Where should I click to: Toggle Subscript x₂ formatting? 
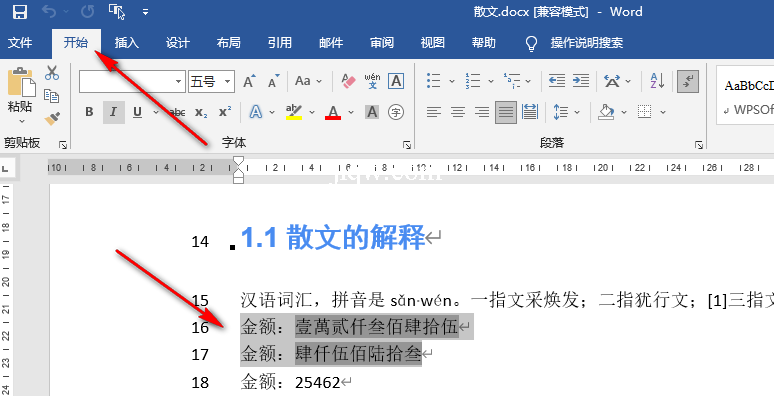click(x=201, y=113)
